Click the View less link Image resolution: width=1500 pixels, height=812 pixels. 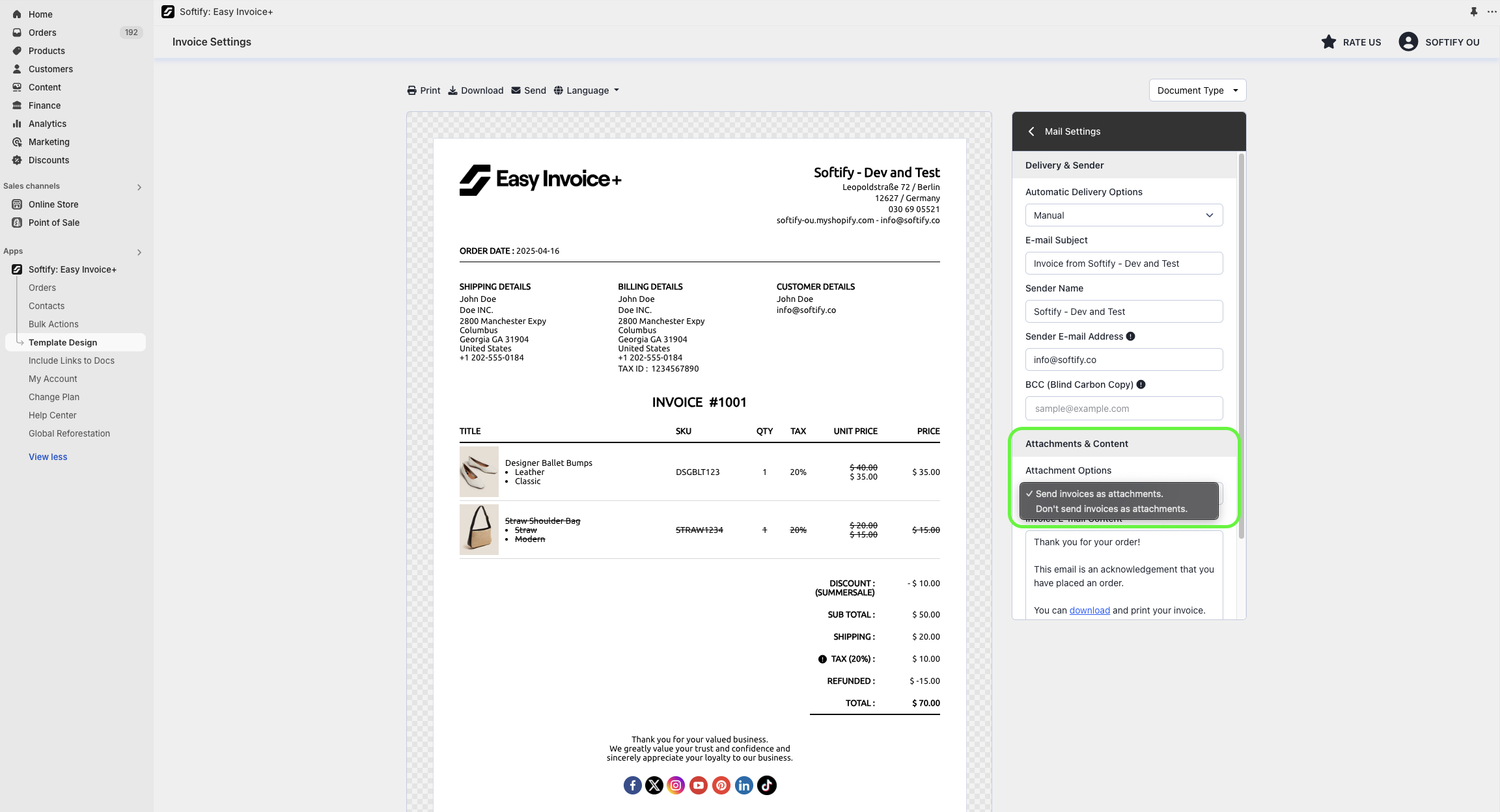(48, 457)
